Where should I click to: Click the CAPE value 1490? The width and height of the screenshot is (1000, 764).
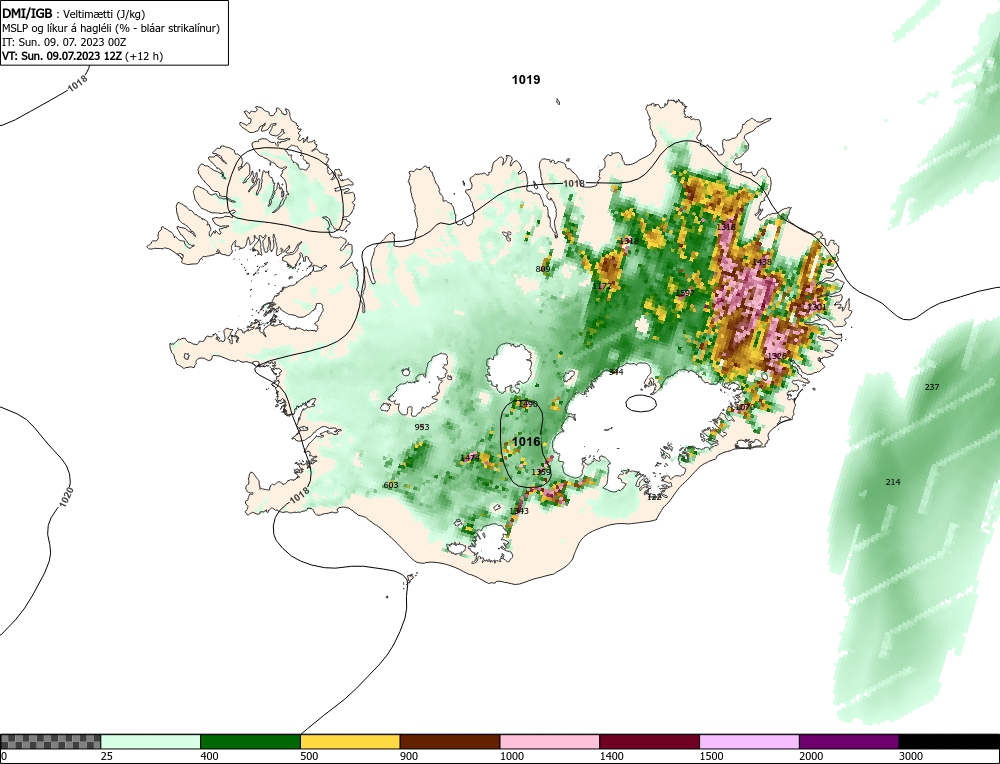coord(528,404)
